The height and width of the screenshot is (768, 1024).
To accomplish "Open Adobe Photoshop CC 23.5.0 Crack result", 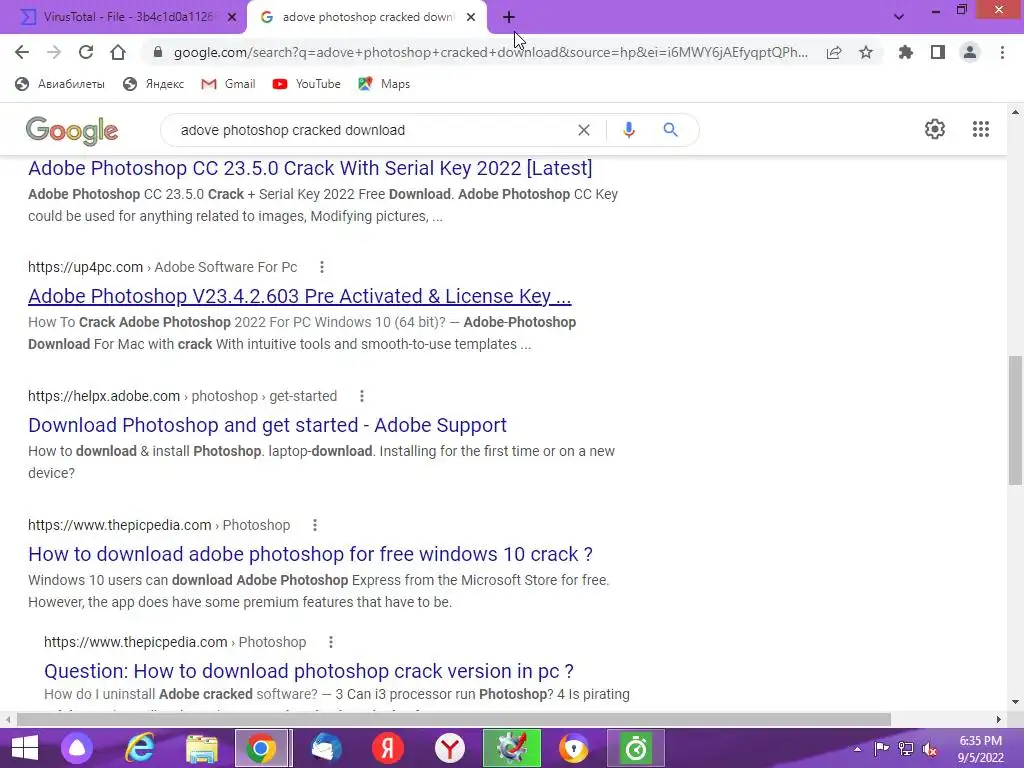I will tap(310, 168).
